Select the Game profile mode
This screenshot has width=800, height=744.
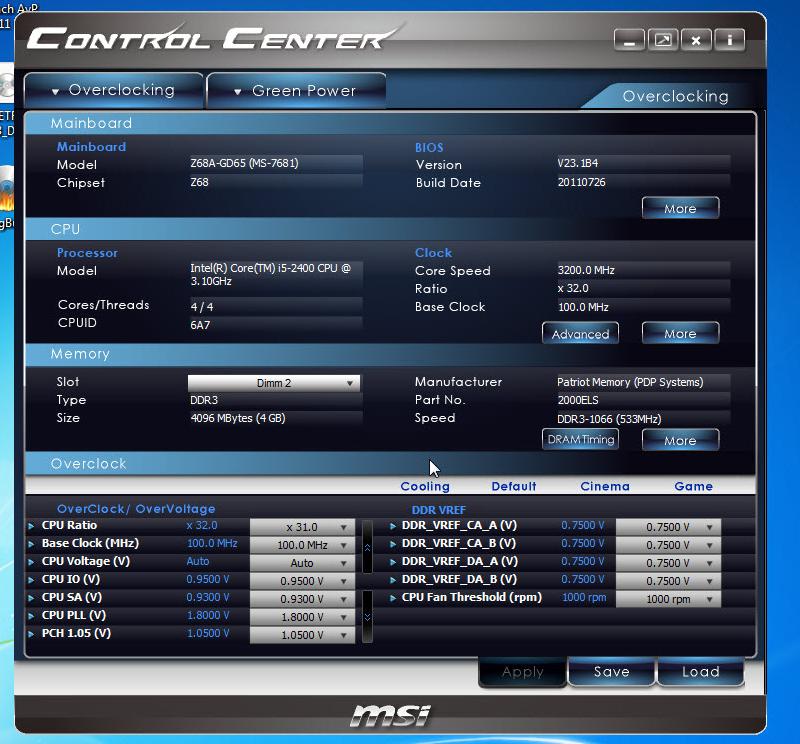(x=693, y=487)
